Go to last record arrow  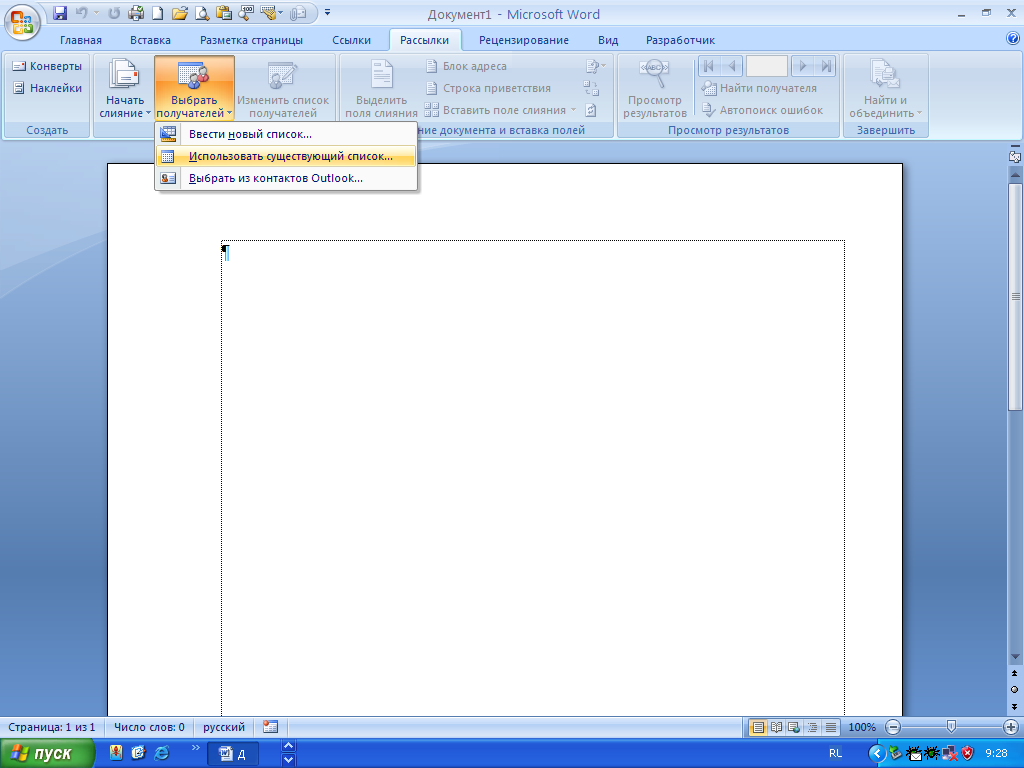[825, 66]
